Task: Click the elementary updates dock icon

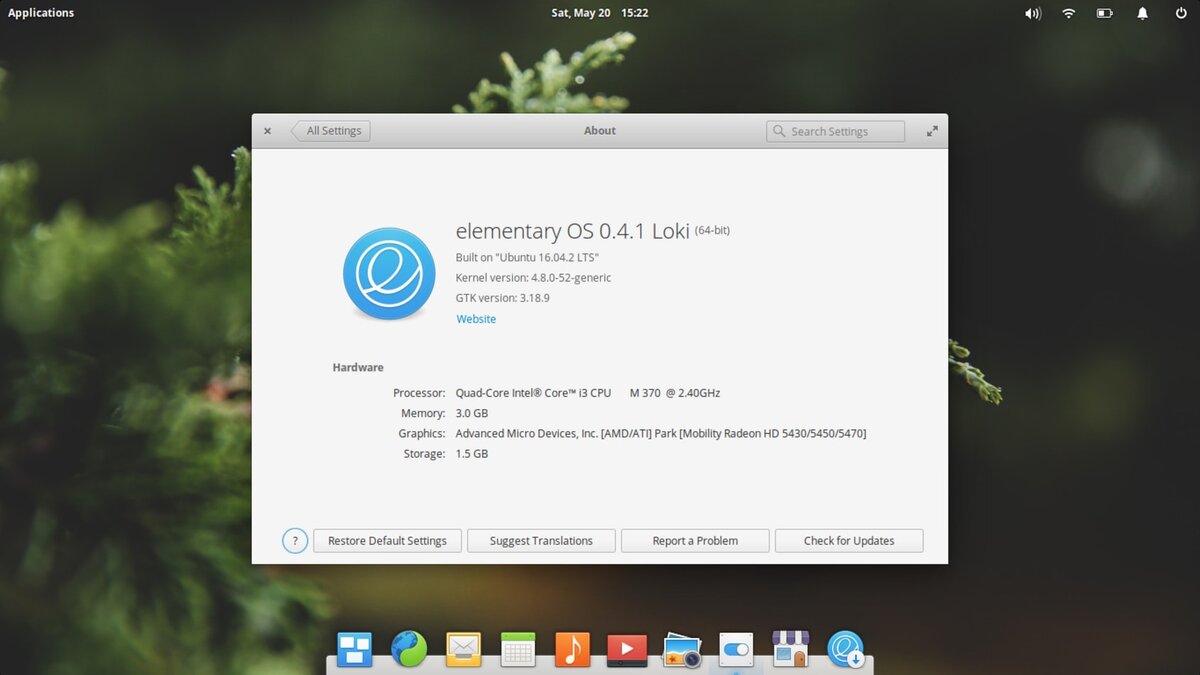Action: tap(845, 649)
